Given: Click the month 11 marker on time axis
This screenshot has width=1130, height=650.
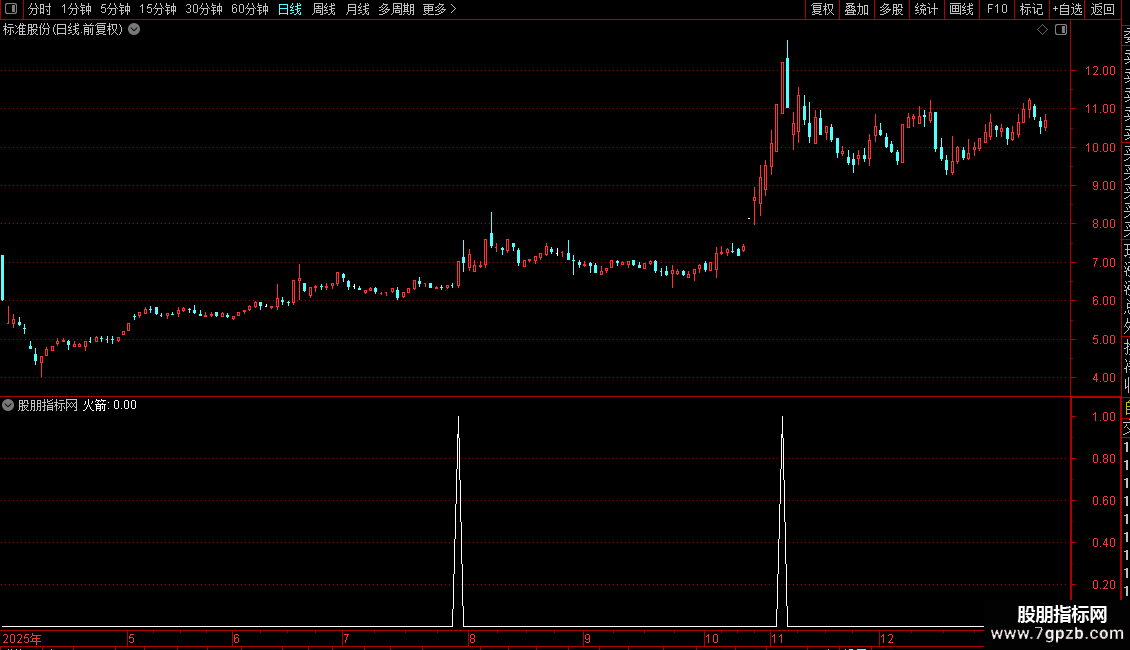Looking at the screenshot, I should coord(777,638).
